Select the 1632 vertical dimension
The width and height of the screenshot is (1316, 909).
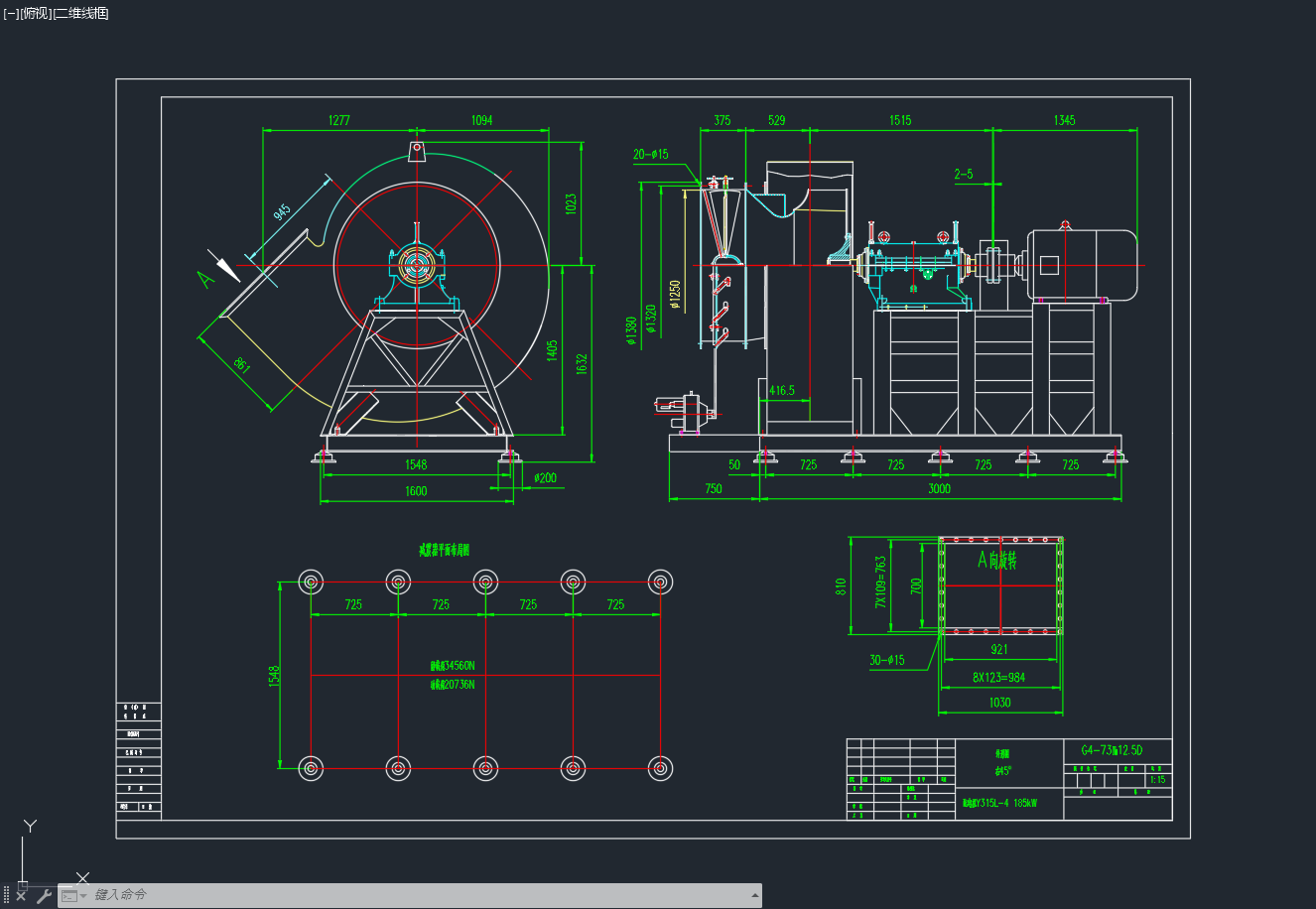click(x=582, y=364)
